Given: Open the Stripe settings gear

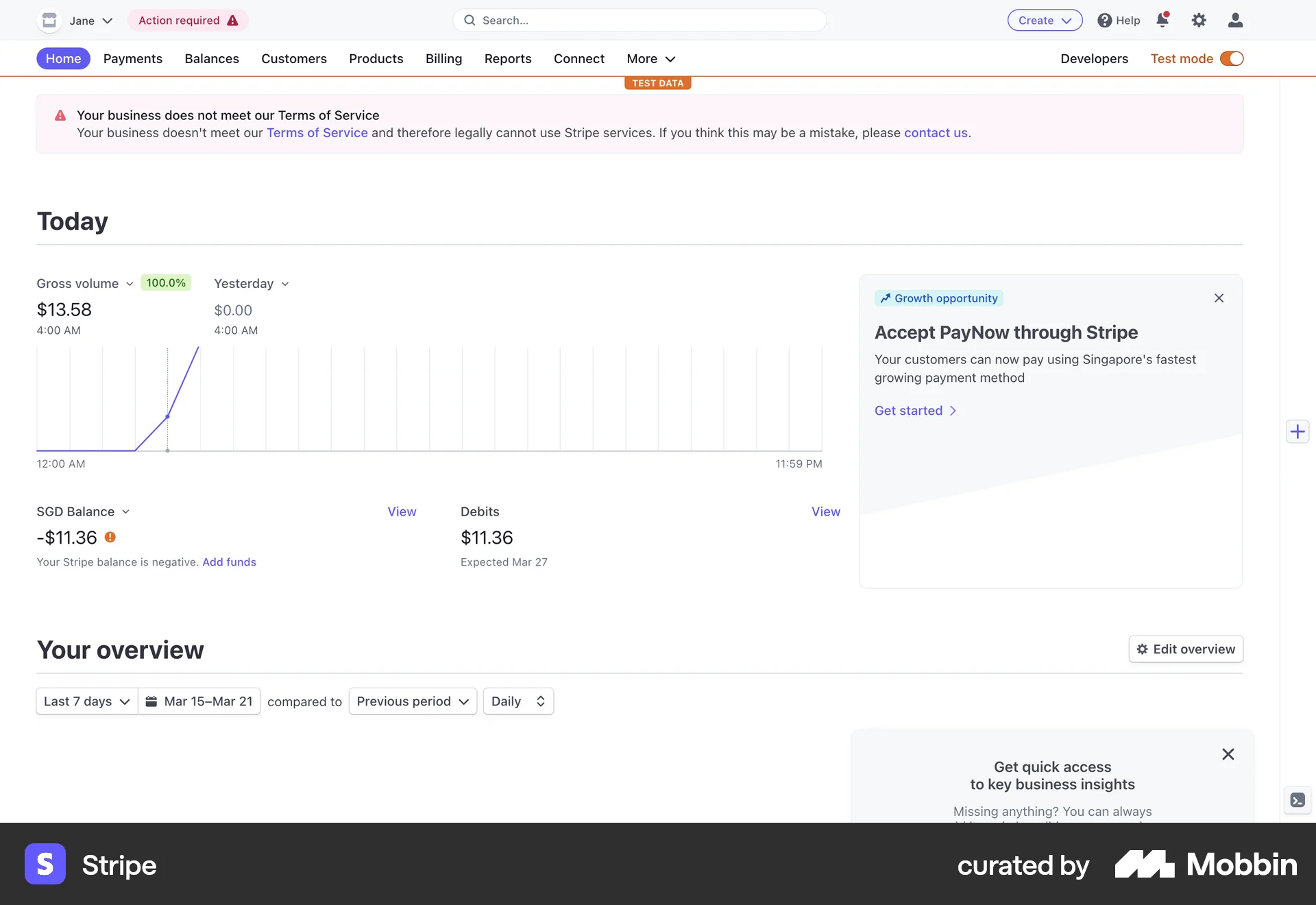Looking at the screenshot, I should click(x=1199, y=20).
